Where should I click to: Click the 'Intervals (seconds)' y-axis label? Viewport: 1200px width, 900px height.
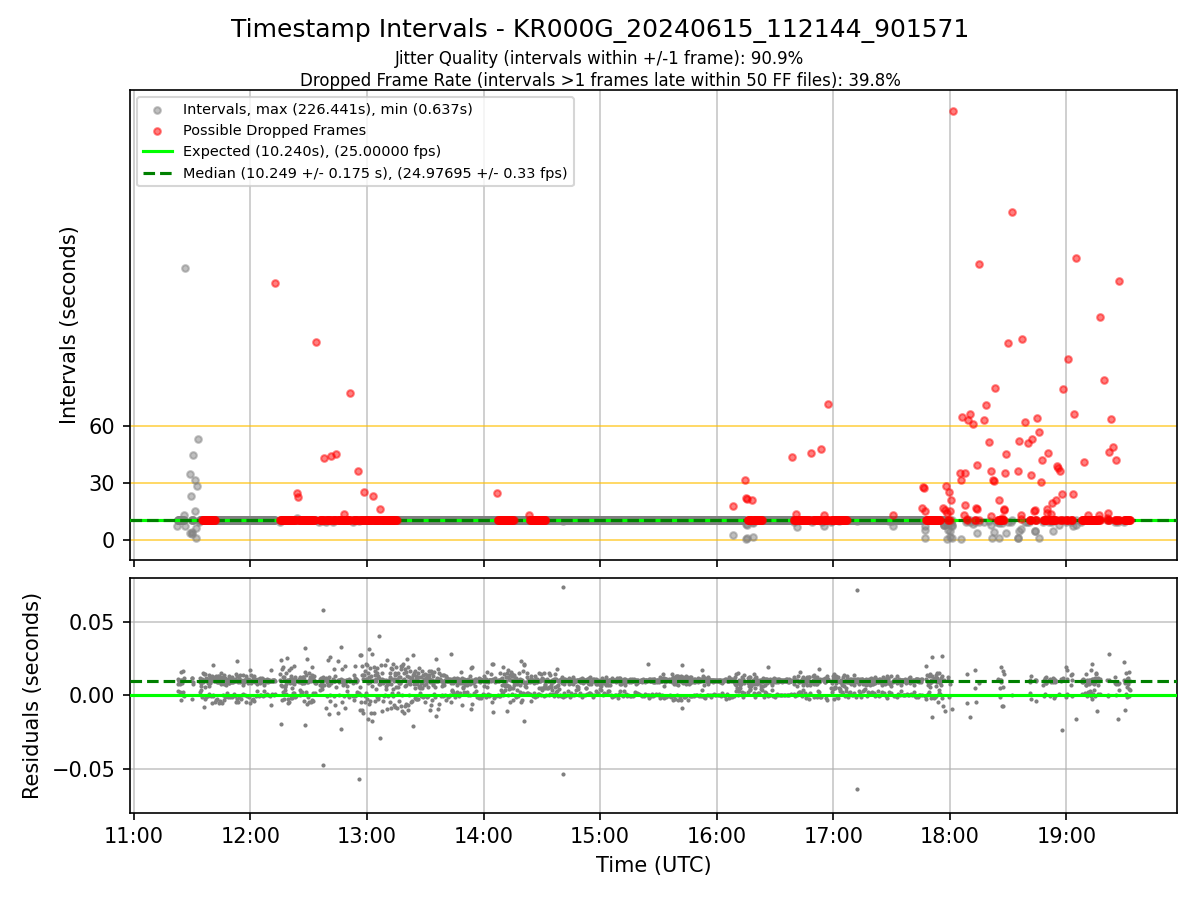pos(69,324)
